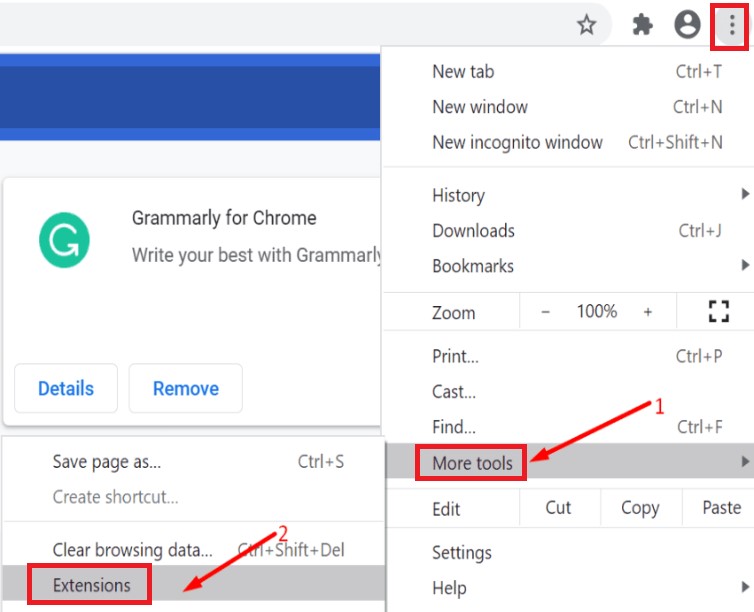This screenshot has height=612, width=754.
Task: Choose Print… from the menu
Action: point(568,356)
